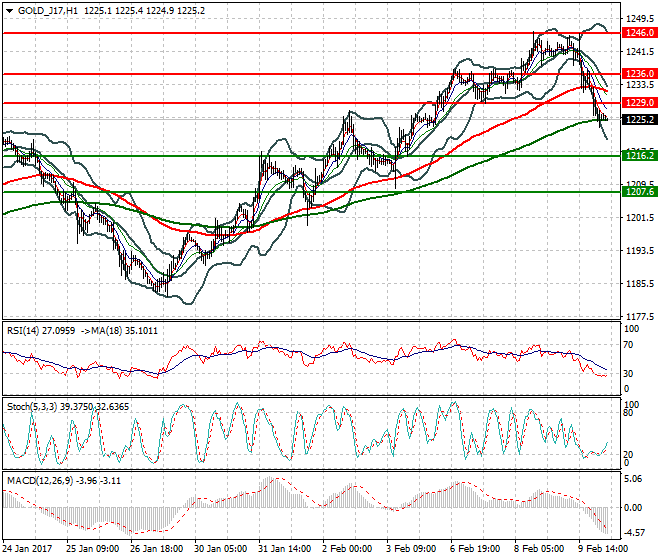Click the current price label 1225.2

pyautogui.click(x=639, y=120)
